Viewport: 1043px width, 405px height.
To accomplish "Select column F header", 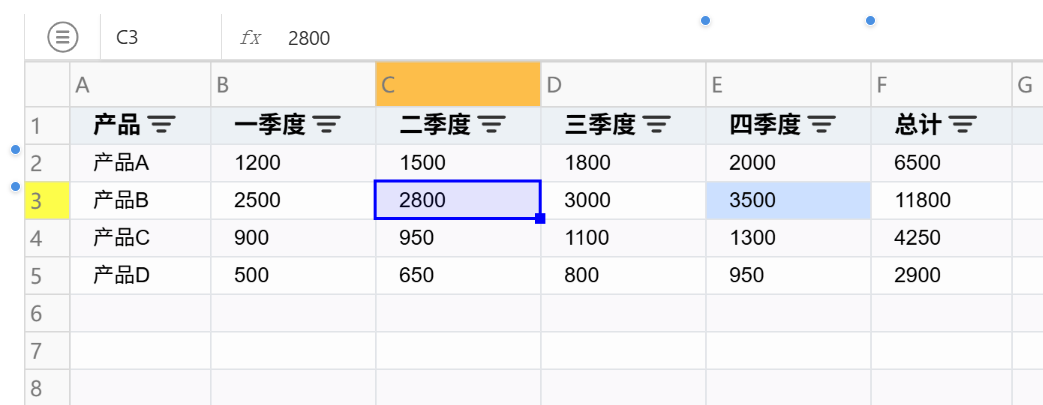I will coord(940,86).
